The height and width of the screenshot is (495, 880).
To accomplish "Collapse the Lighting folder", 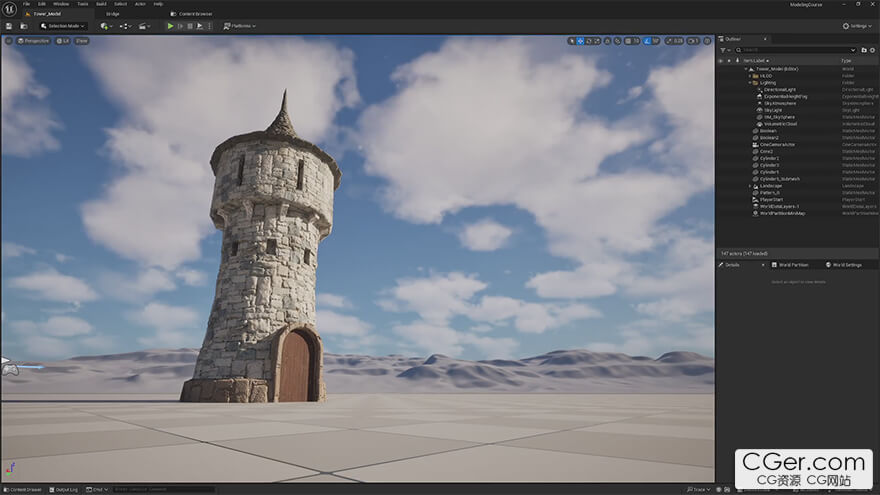I will coord(750,82).
